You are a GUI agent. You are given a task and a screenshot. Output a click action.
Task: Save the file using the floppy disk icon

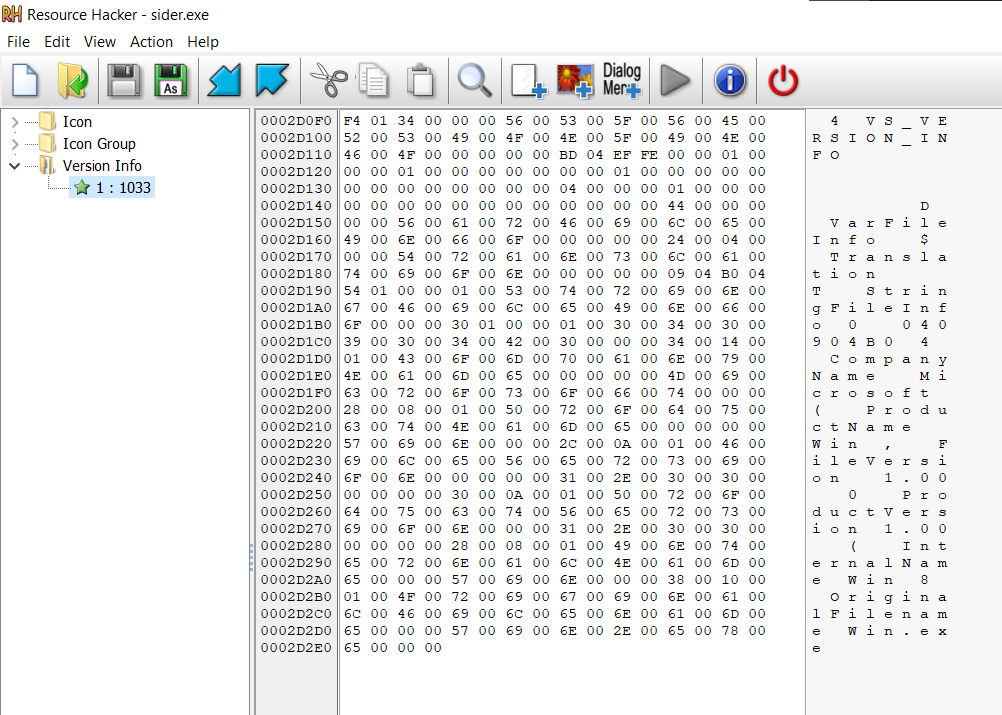124,81
